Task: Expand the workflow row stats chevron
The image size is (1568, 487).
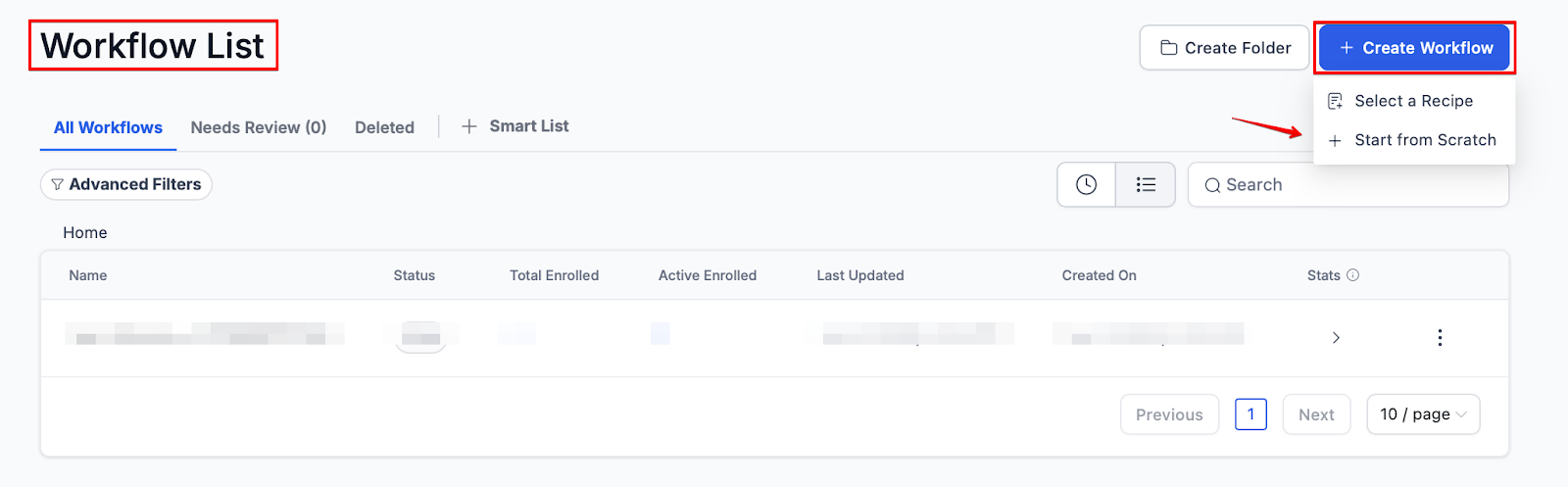Action: (x=1336, y=338)
